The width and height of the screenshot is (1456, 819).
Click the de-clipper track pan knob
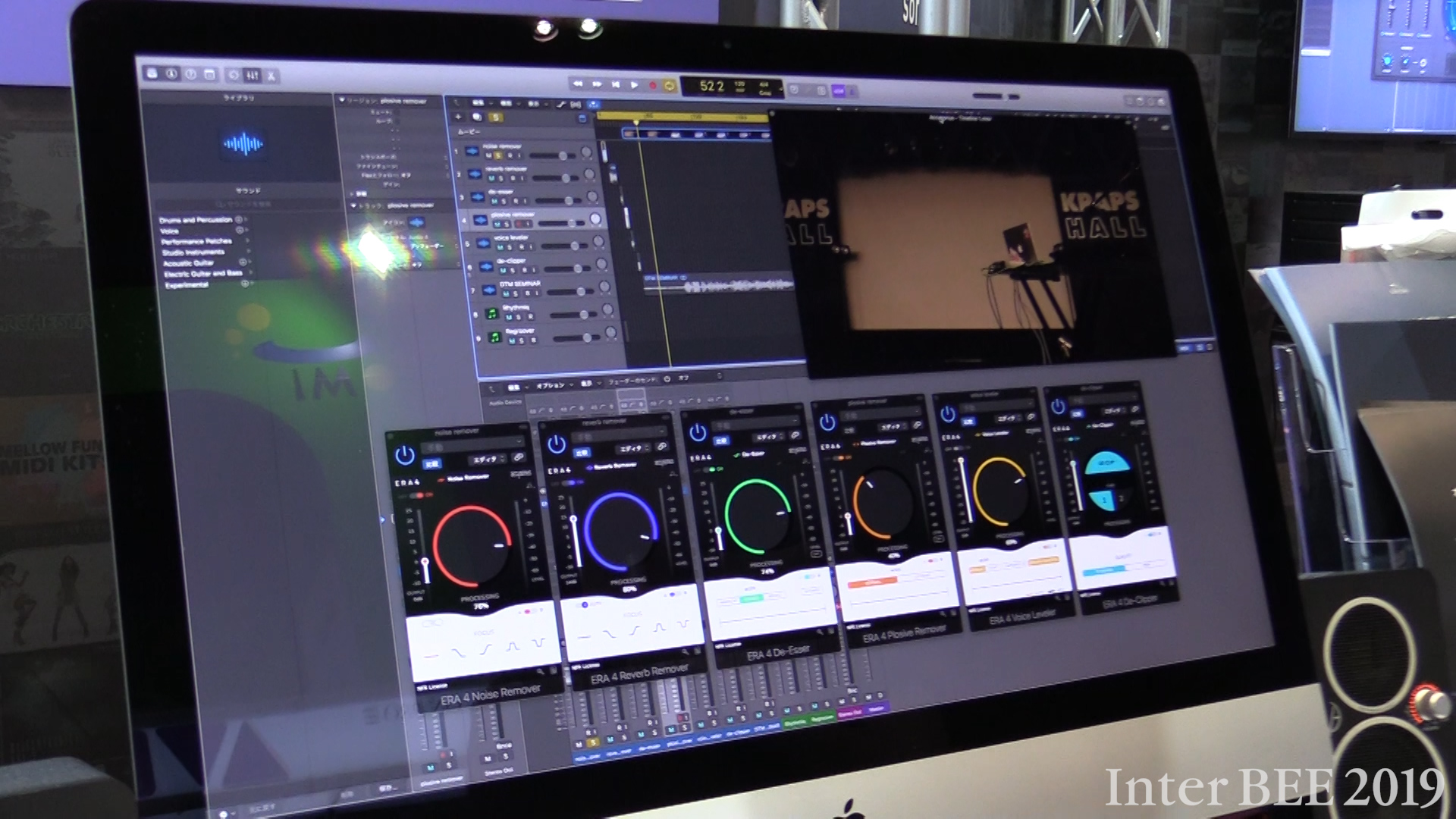coord(601,264)
